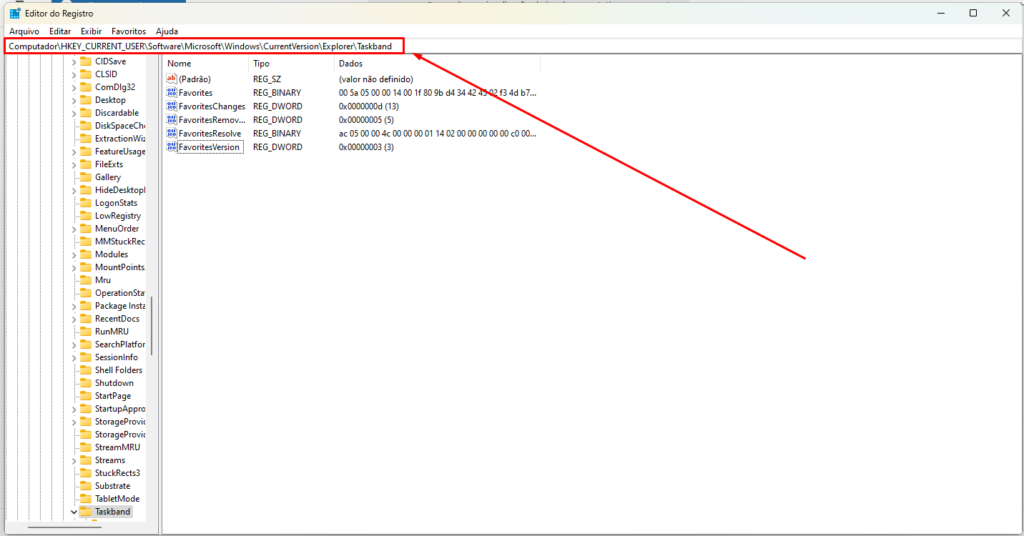Select the StreamMRU key
The height and width of the screenshot is (536, 1024).
[x=118, y=447]
